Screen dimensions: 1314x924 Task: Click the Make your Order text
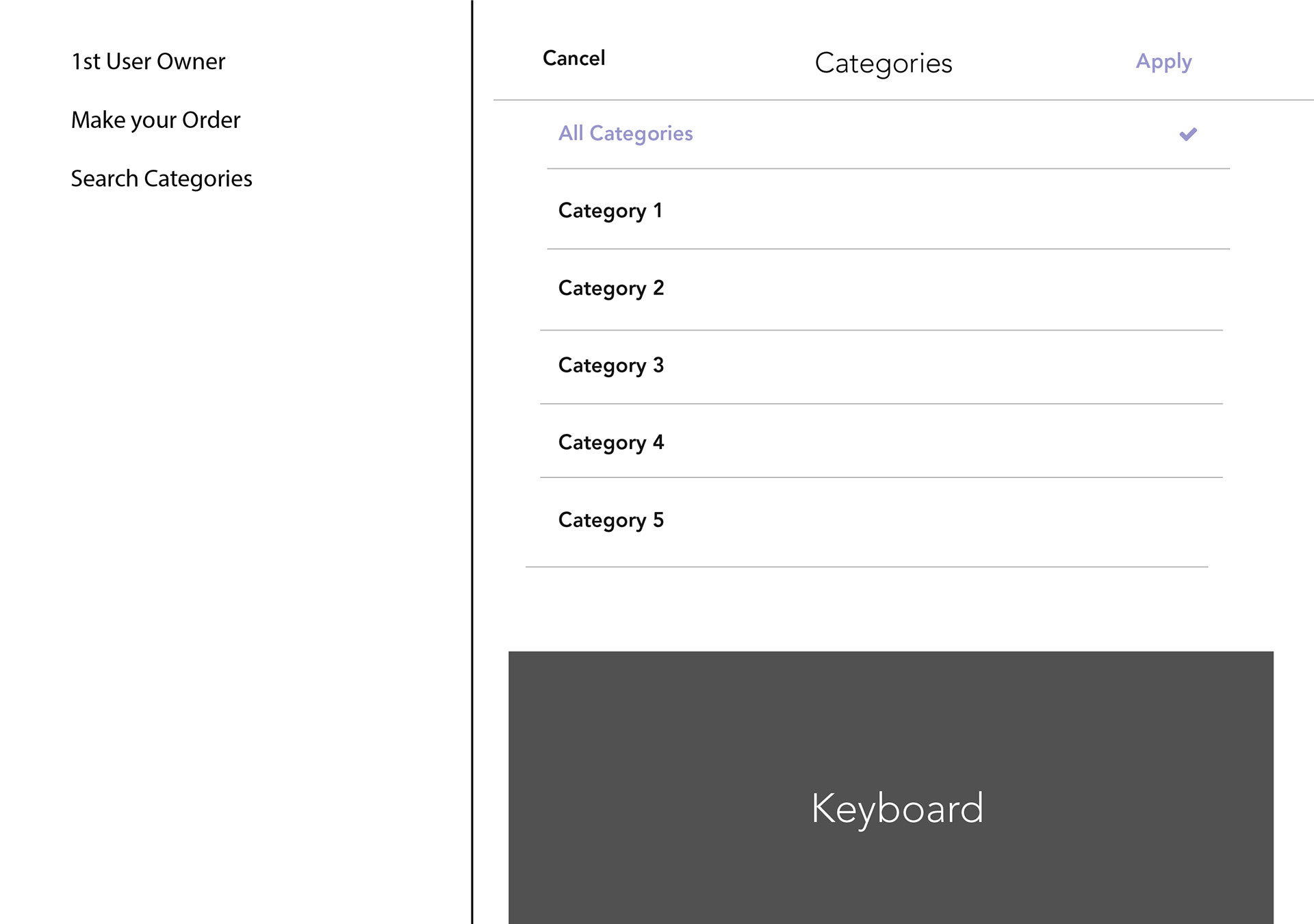click(156, 120)
